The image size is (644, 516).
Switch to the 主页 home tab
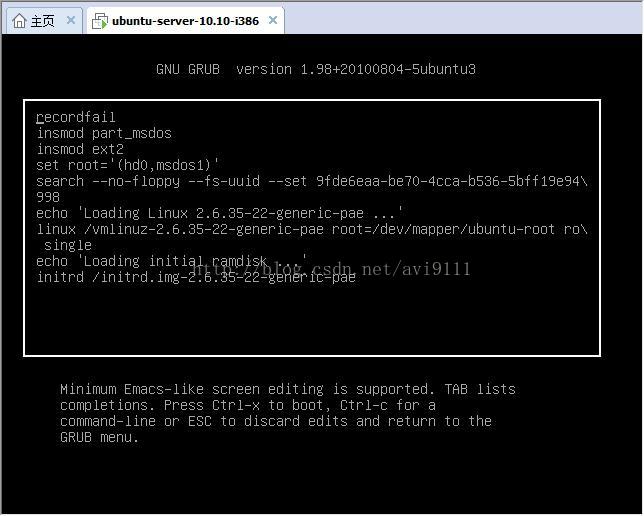pos(44,21)
